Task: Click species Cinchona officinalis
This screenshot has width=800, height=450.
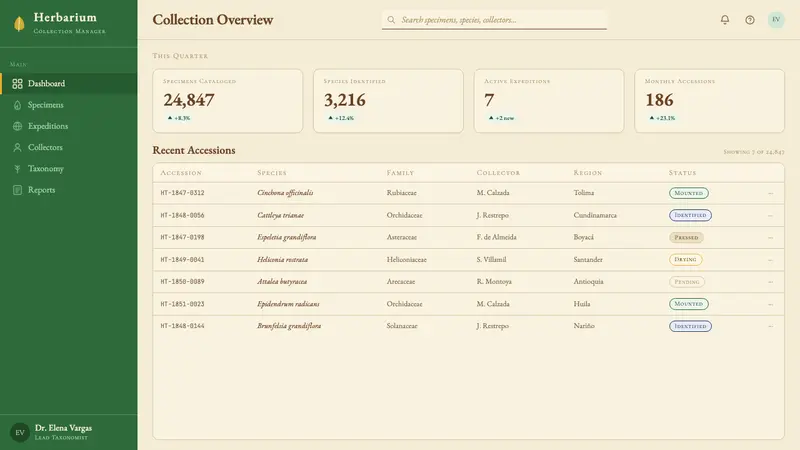Action: [285, 193]
